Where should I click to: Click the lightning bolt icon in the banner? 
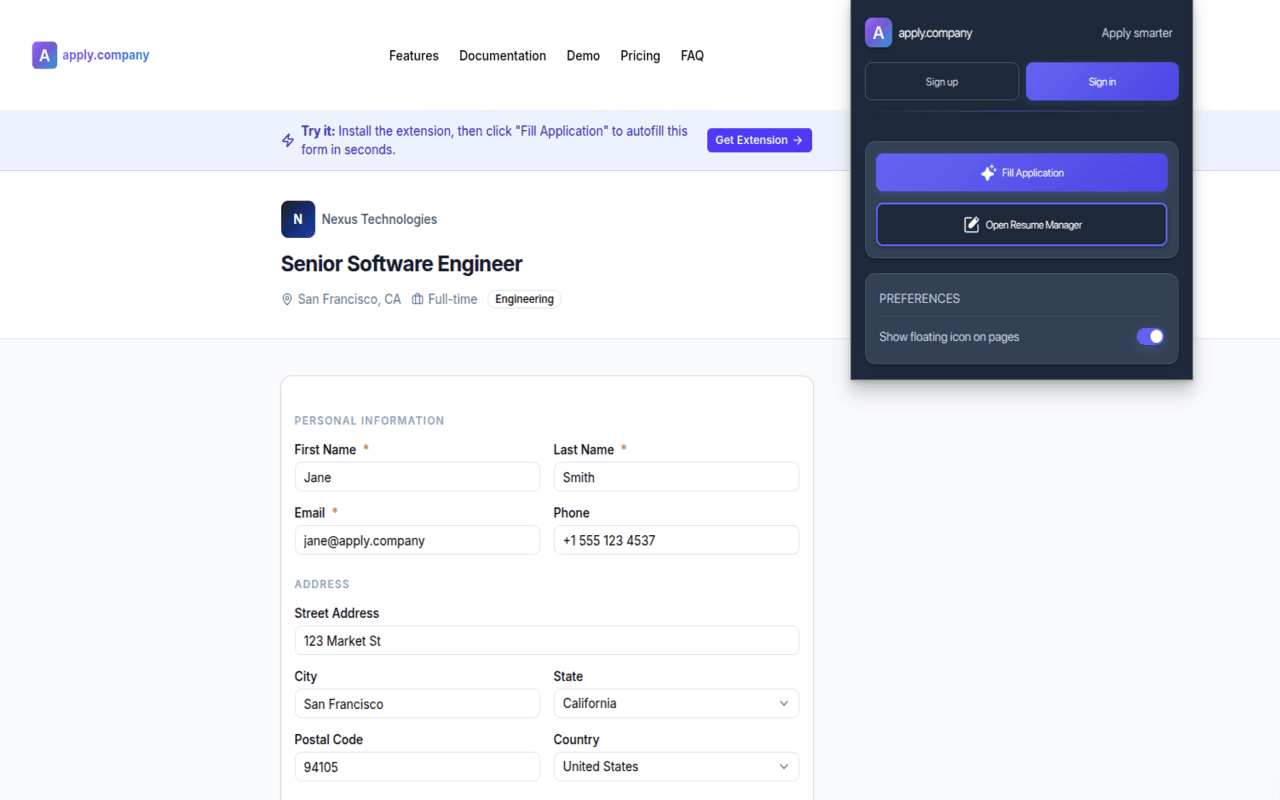(x=287, y=140)
